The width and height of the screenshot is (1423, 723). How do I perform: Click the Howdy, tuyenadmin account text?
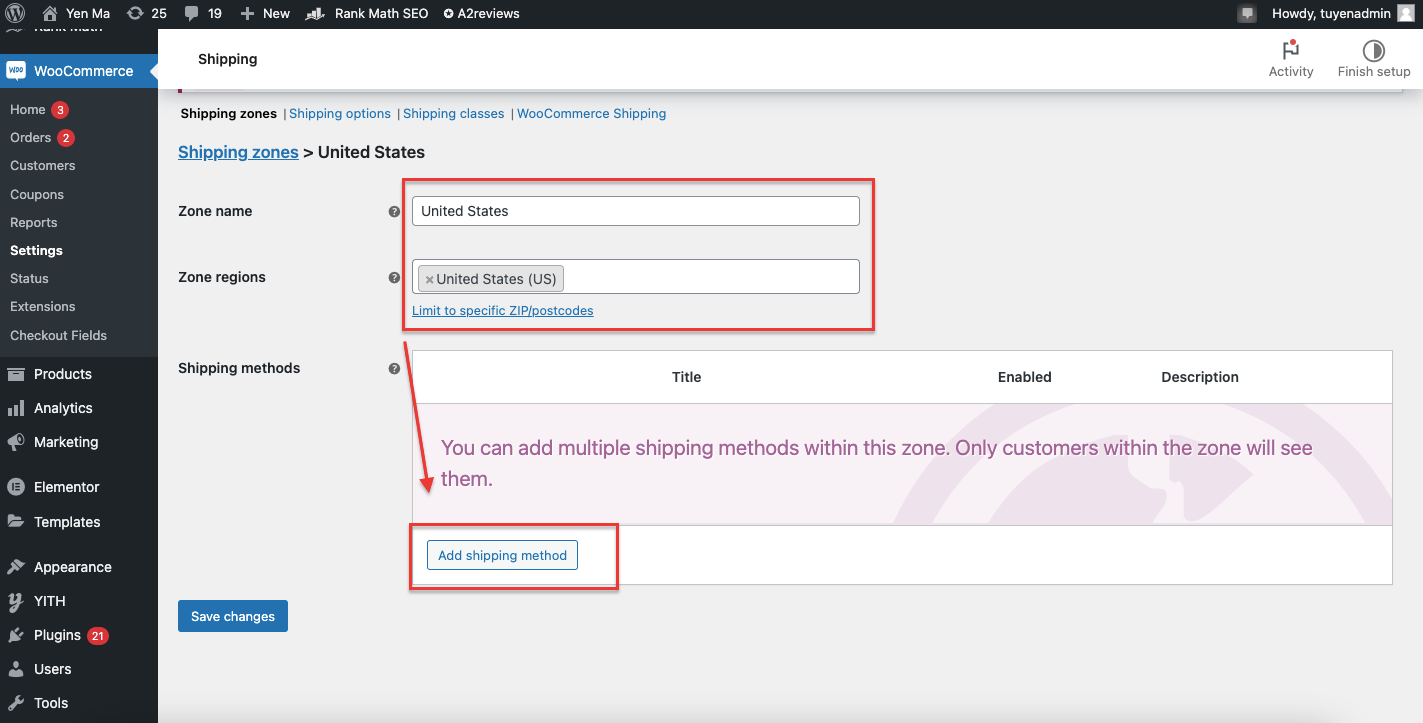click(x=1331, y=14)
